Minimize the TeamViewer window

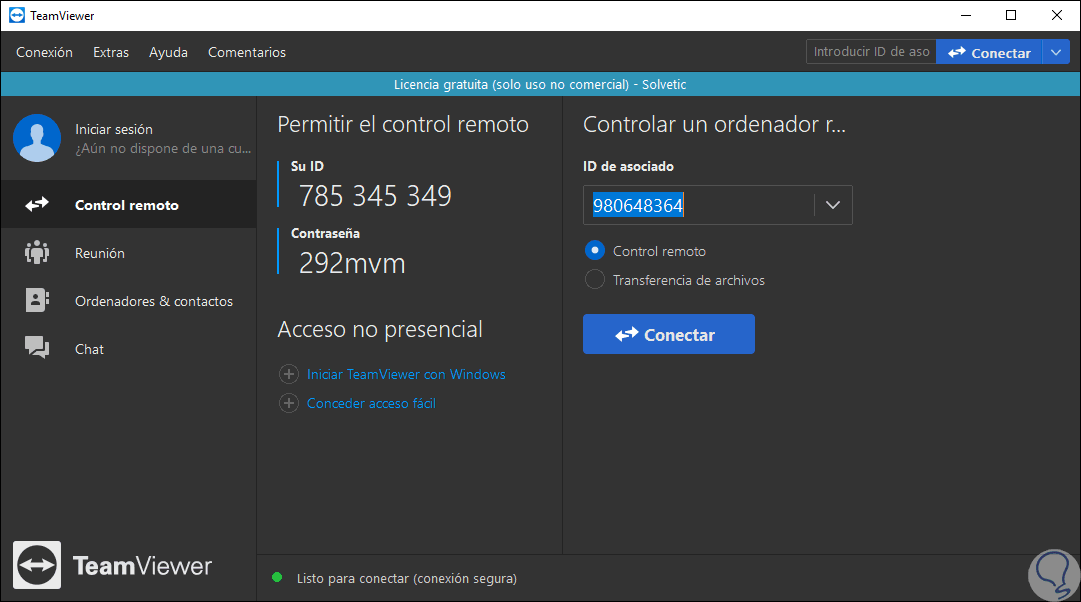966,15
